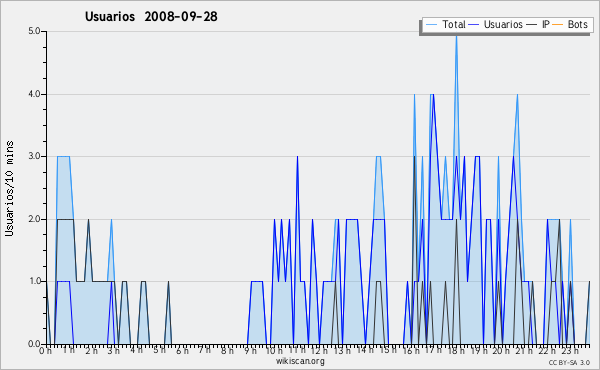
Task: Click the 'IP' legend label
Action: [546, 24]
